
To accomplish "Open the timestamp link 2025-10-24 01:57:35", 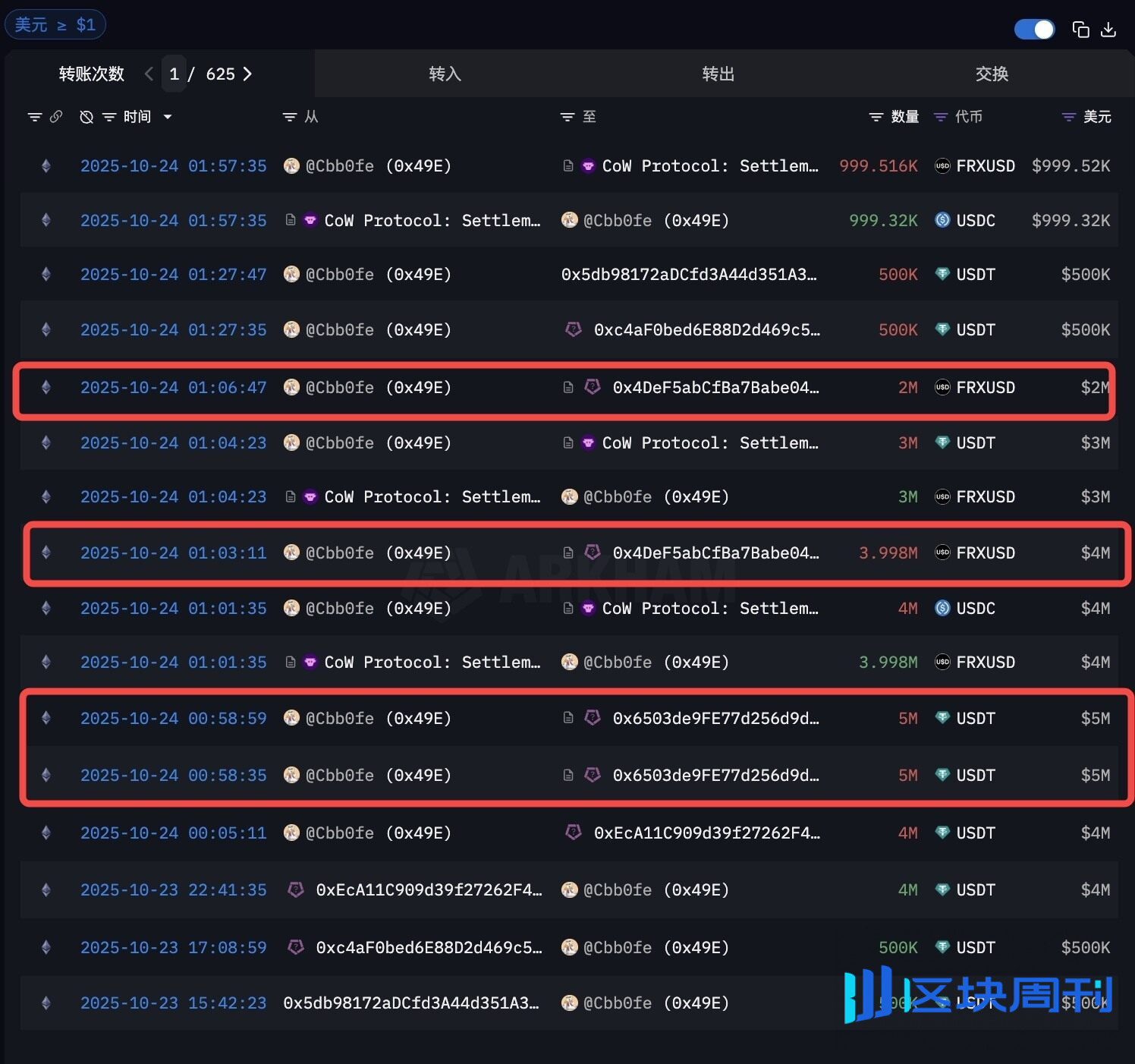I will tap(173, 165).
